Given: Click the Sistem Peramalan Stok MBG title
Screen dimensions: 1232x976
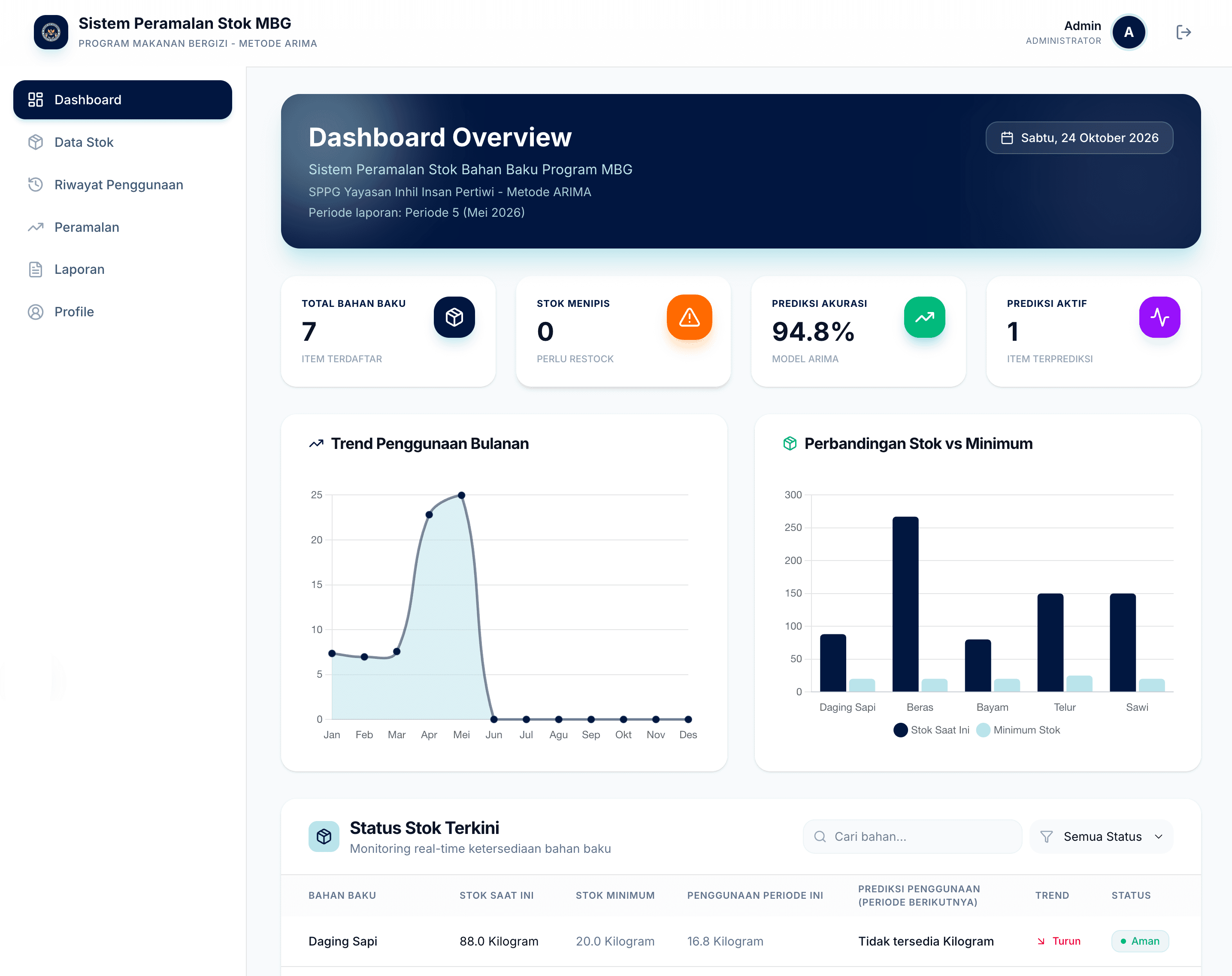Looking at the screenshot, I should 185,24.
